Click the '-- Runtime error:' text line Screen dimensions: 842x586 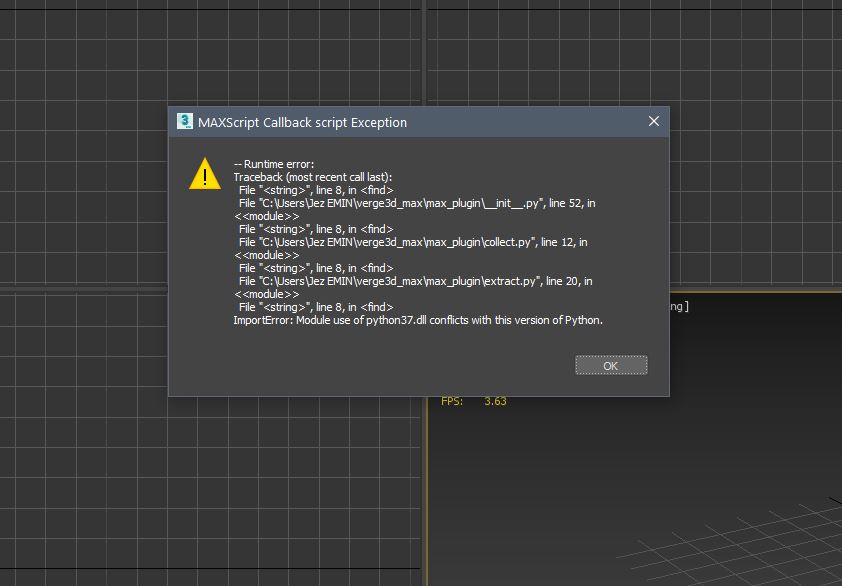pos(274,164)
